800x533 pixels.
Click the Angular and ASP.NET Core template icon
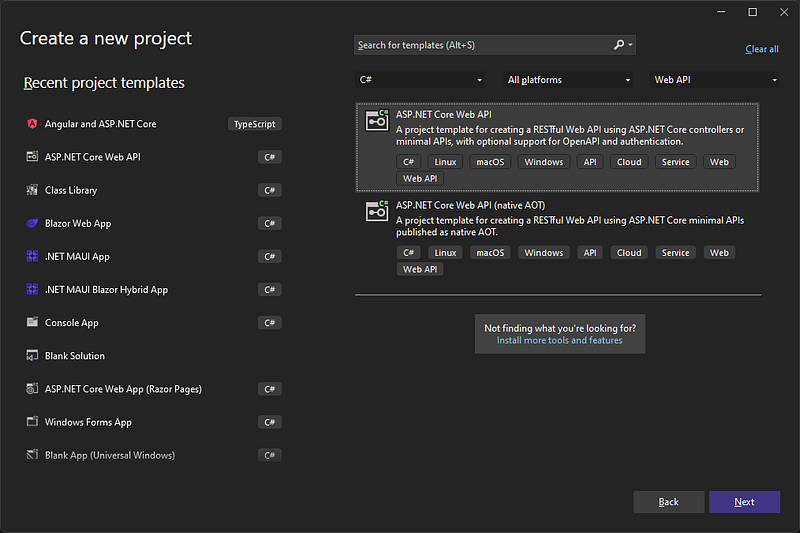(x=32, y=124)
